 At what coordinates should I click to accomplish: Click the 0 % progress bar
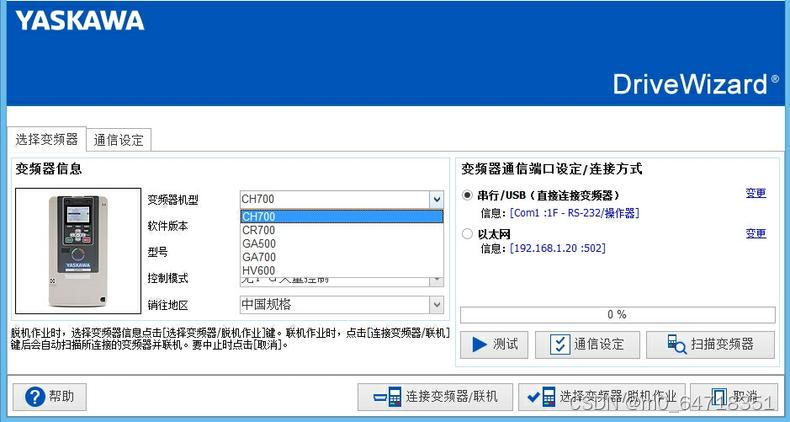tap(618, 315)
